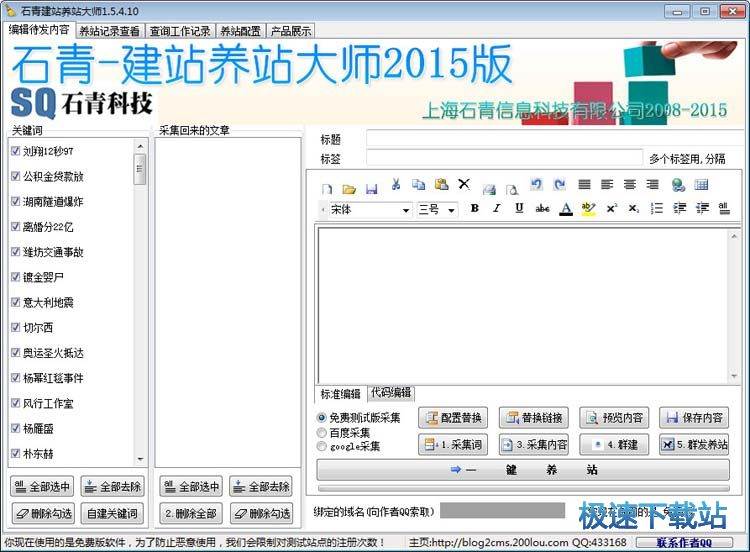The image size is (750, 552).
Task: Uncheck the 意大利地震 keyword checkbox
Action: (16, 302)
